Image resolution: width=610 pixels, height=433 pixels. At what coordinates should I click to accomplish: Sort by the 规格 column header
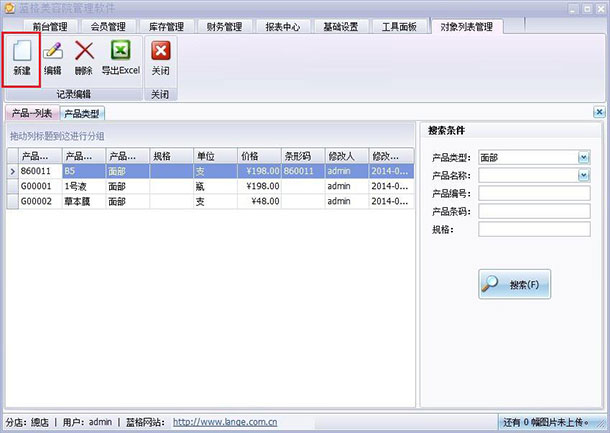click(171, 156)
